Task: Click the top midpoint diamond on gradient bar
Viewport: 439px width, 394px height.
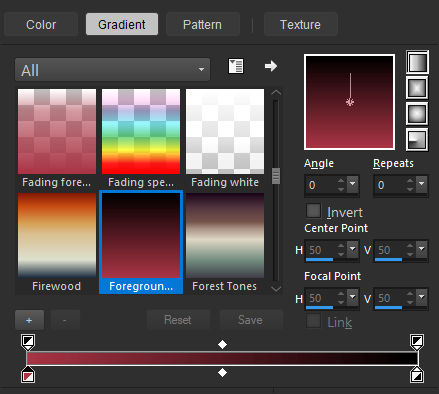Action: pos(222,344)
